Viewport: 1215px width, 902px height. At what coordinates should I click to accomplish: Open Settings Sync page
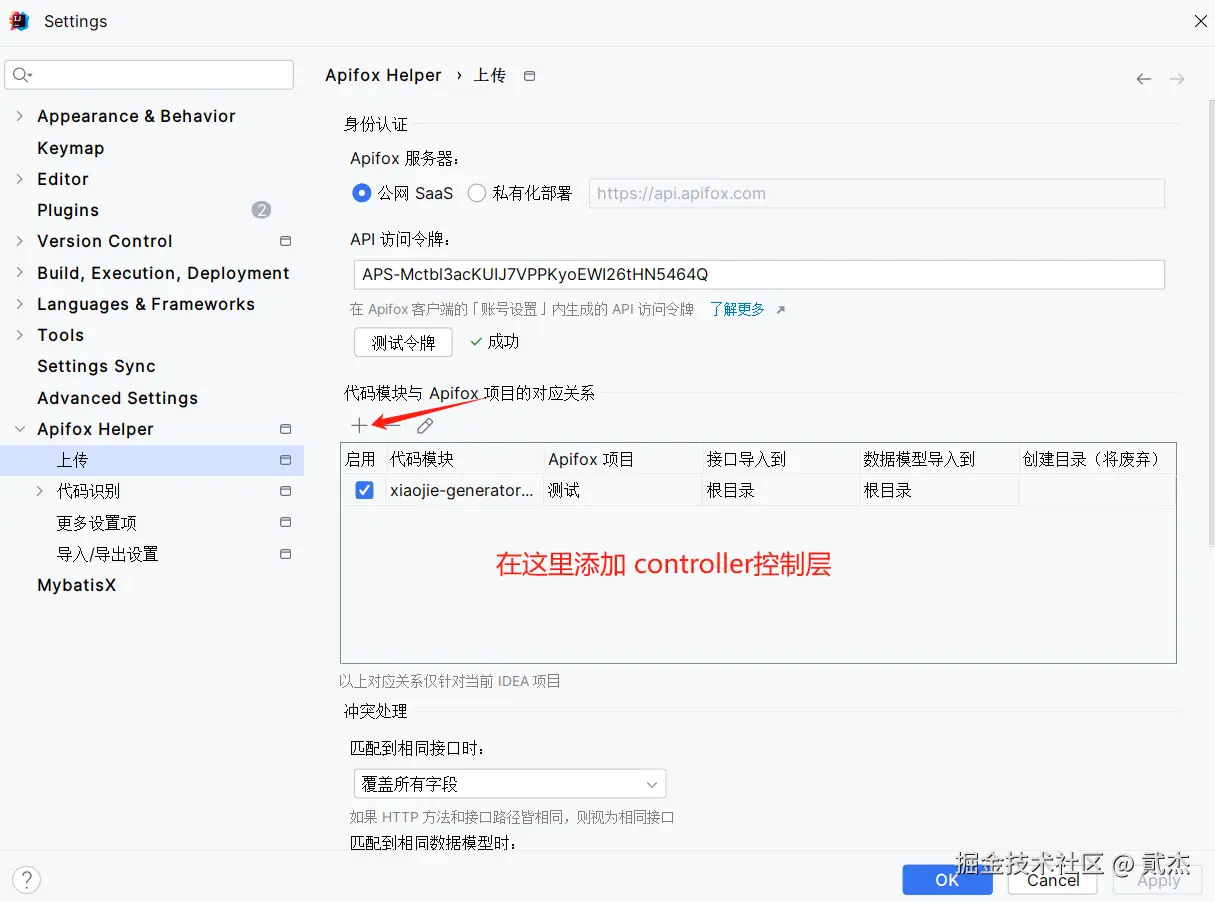96,366
